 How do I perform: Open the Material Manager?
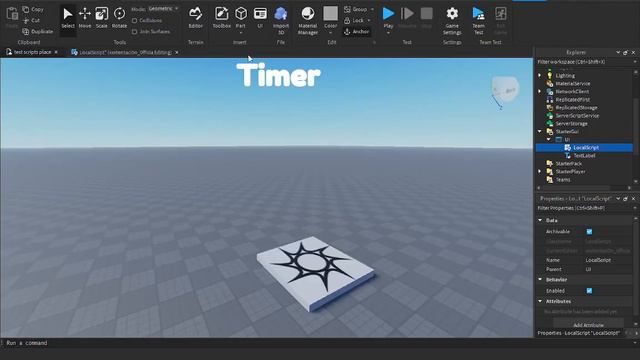click(308, 20)
